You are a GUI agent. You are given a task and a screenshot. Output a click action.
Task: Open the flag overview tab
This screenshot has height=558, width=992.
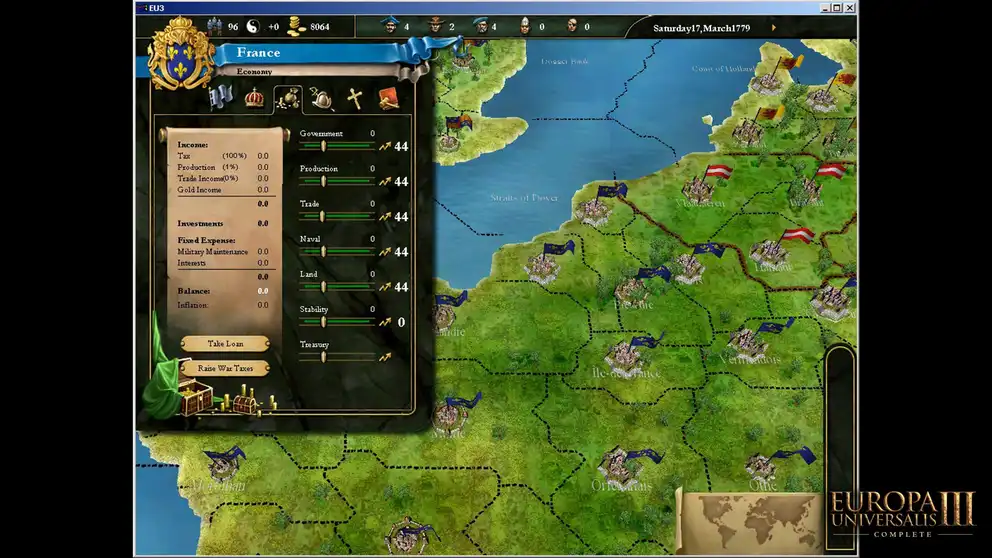(x=220, y=98)
